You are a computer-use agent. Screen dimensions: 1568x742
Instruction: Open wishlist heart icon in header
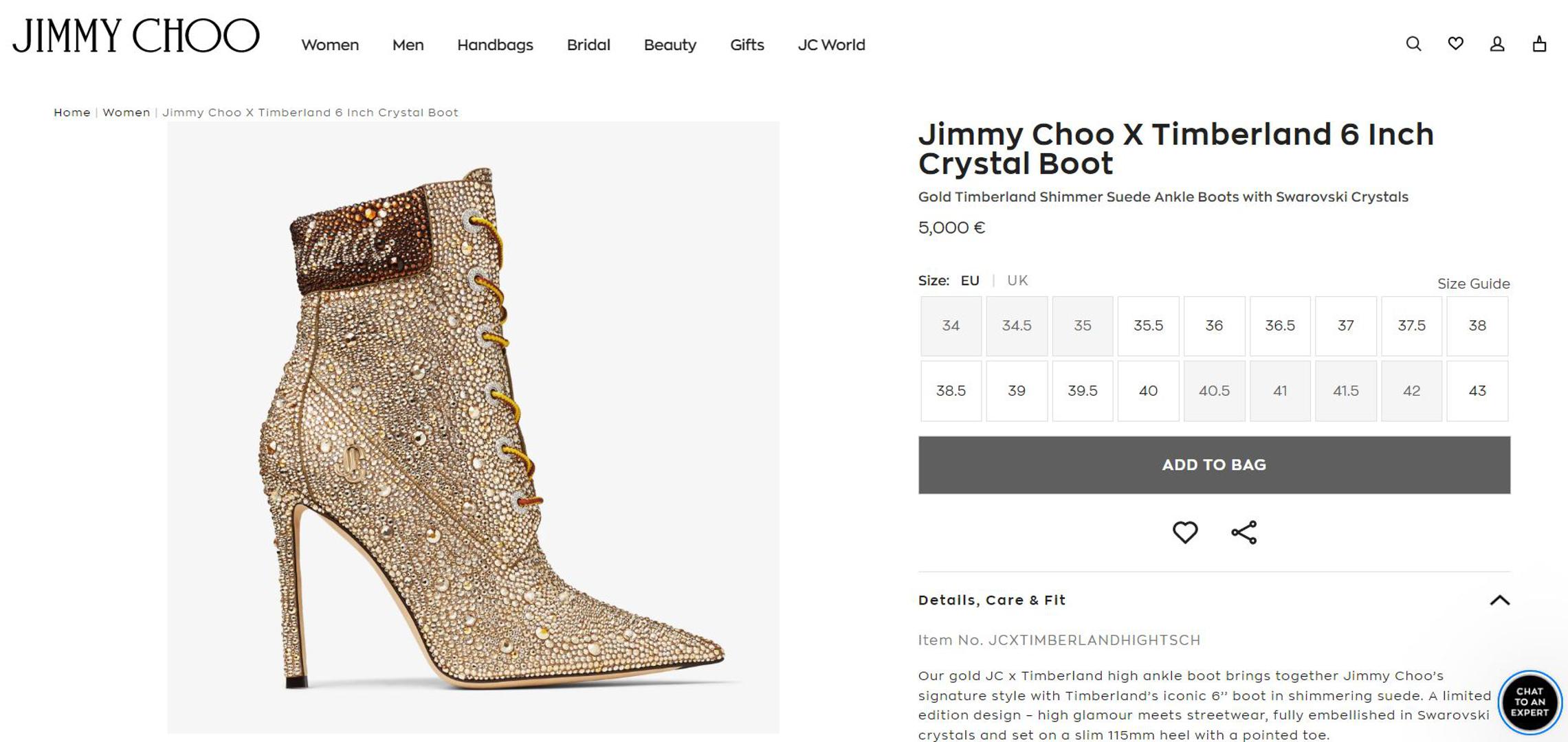1455,44
